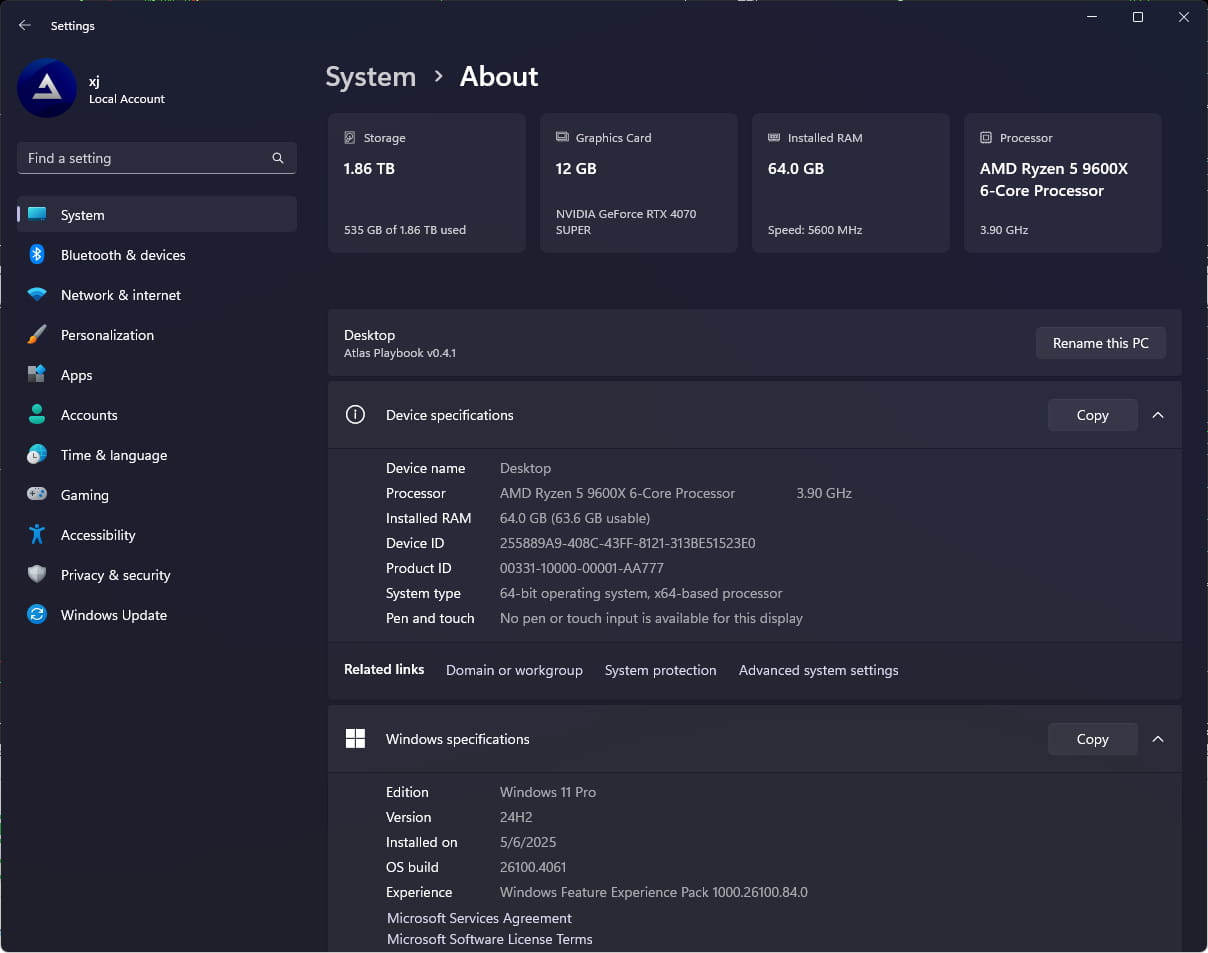Click the 64.0 GB (63.6 GB usable) value
This screenshot has width=1208, height=953.
575,518
